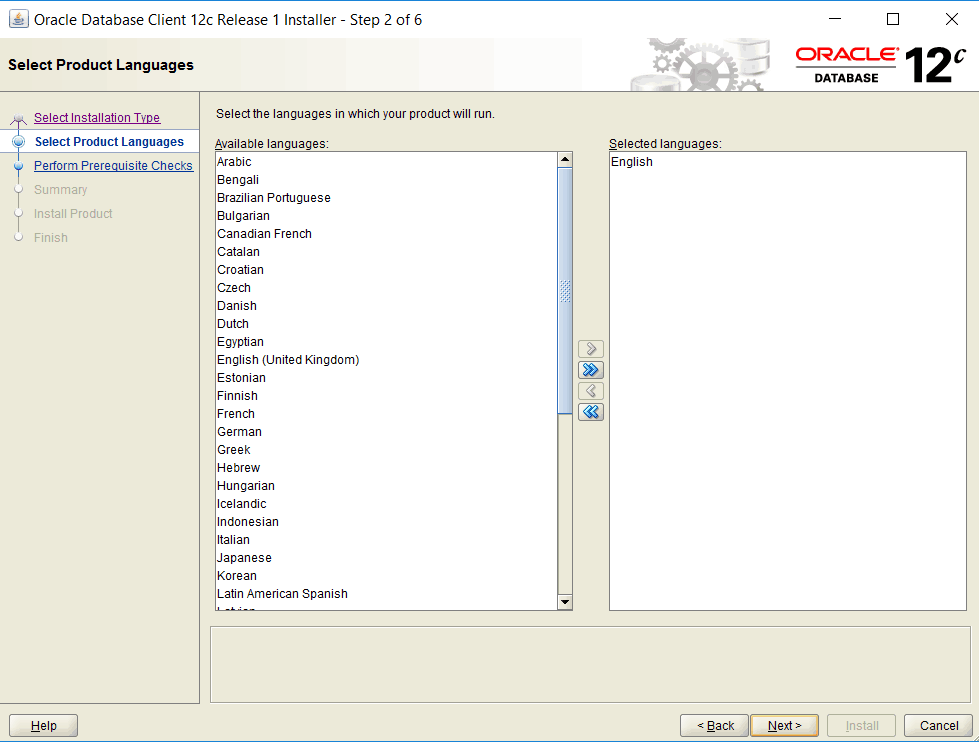Open the Select Installation Type step
This screenshot has width=979, height=742.
coord(97,117)
